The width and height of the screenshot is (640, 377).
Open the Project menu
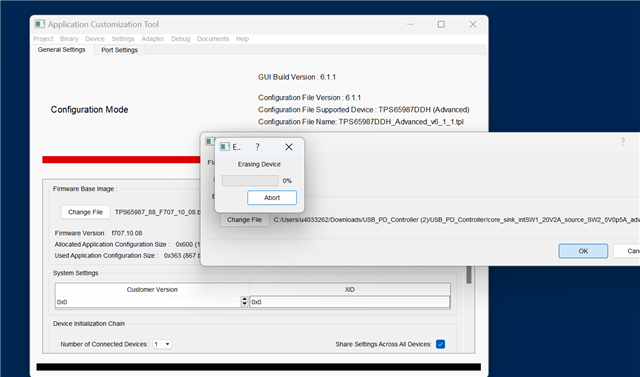coord(43,39)
